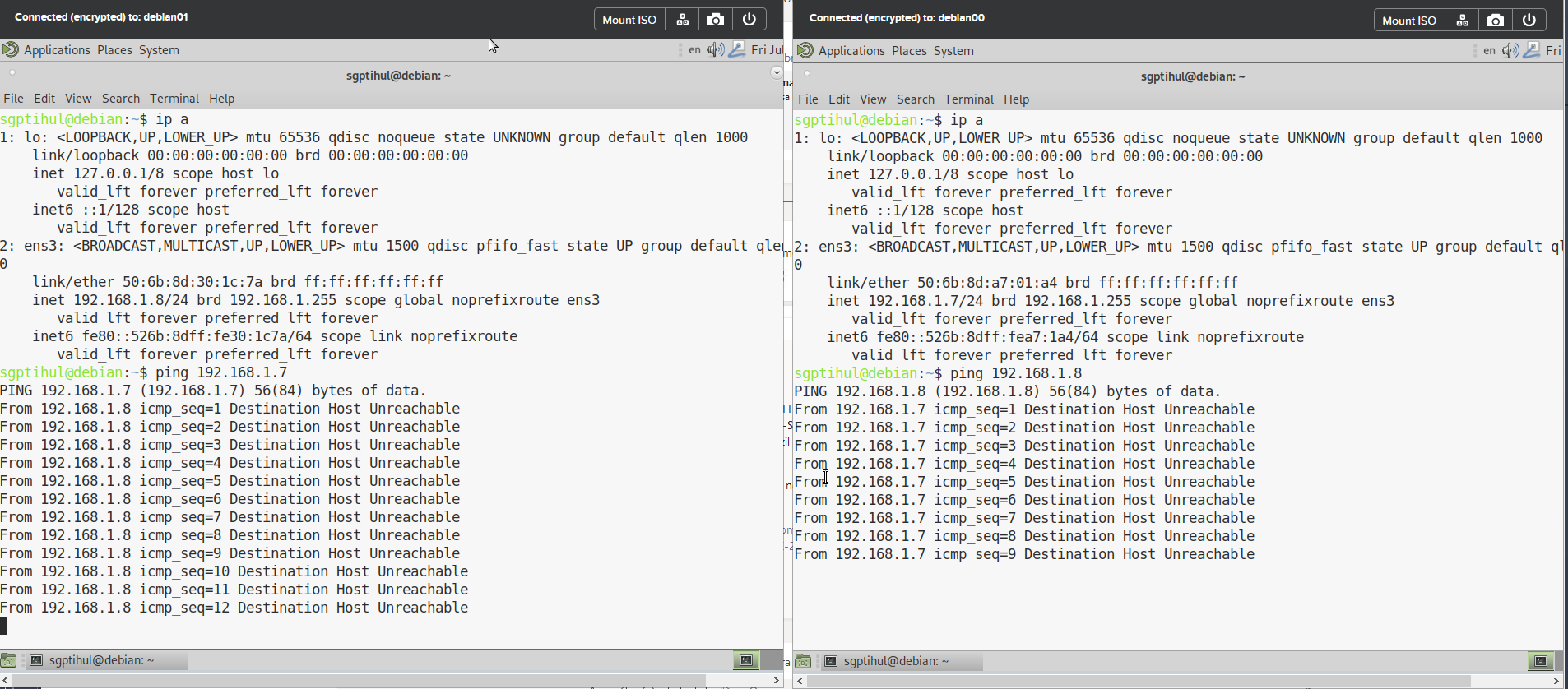Click network applet icon on debian01 panel
Image resolution: width=1568 pixels, height=689 pixels.
click(x=737, y=50)
